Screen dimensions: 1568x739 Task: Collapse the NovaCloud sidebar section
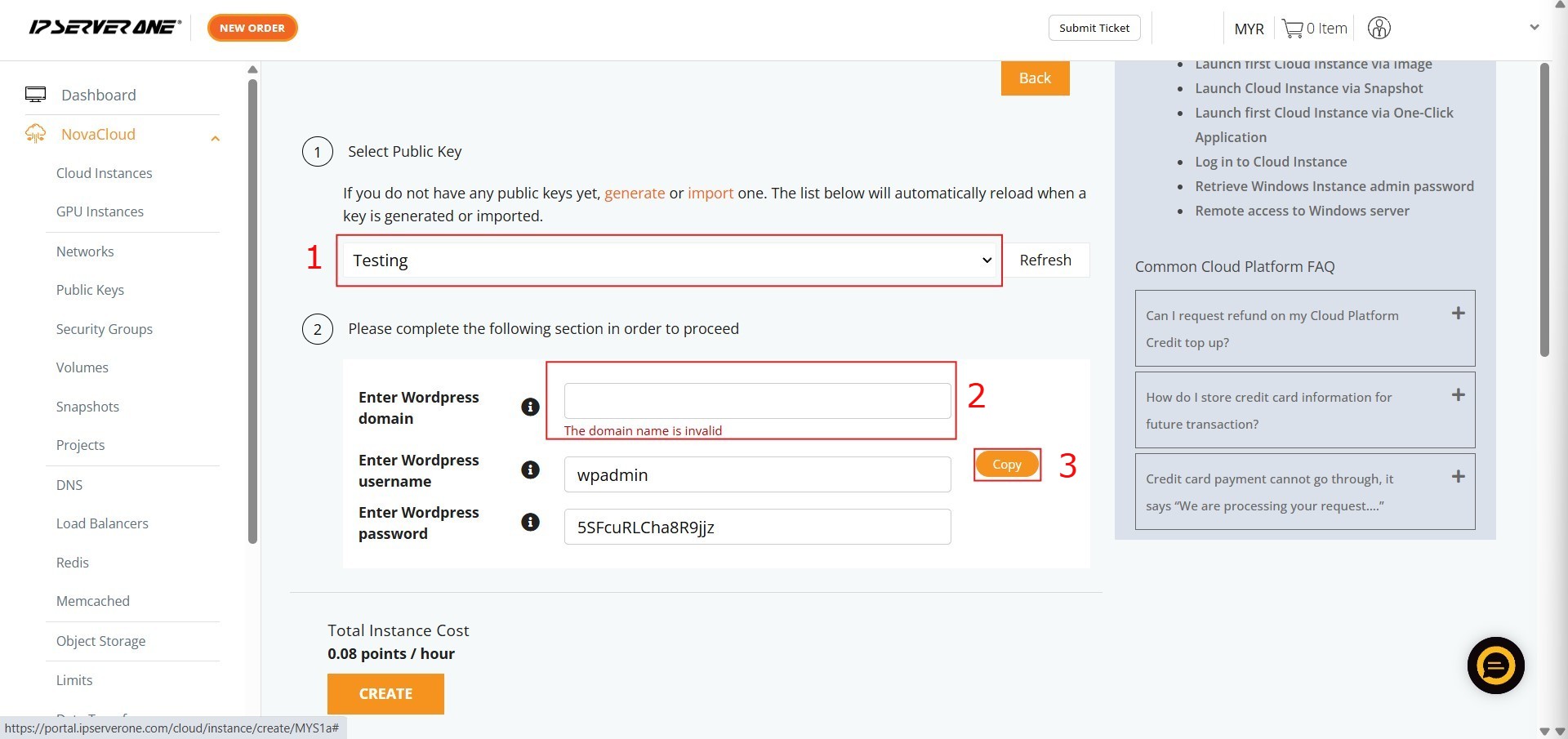click(215, 138)
